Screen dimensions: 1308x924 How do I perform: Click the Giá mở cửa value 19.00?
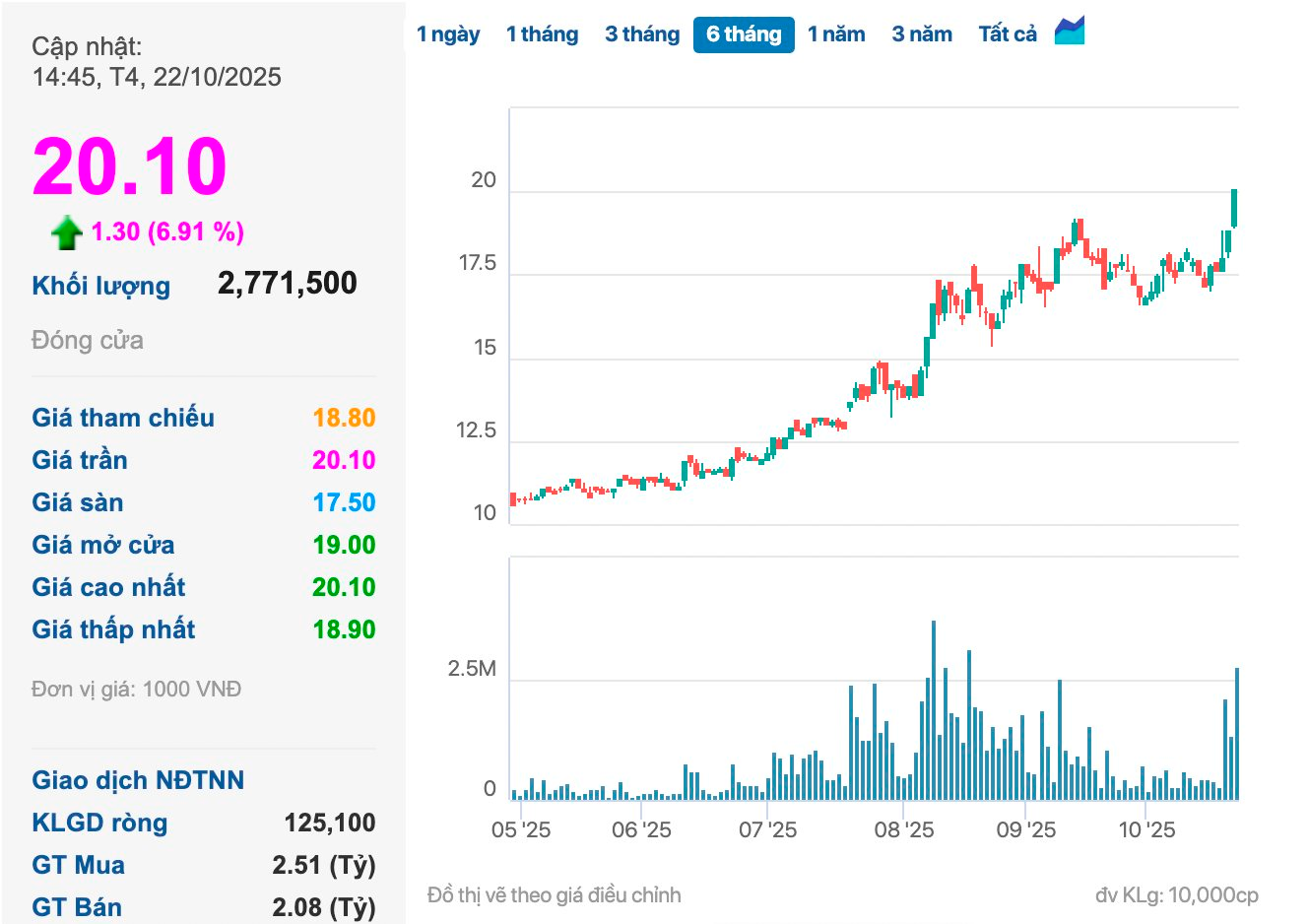point(344,545)
